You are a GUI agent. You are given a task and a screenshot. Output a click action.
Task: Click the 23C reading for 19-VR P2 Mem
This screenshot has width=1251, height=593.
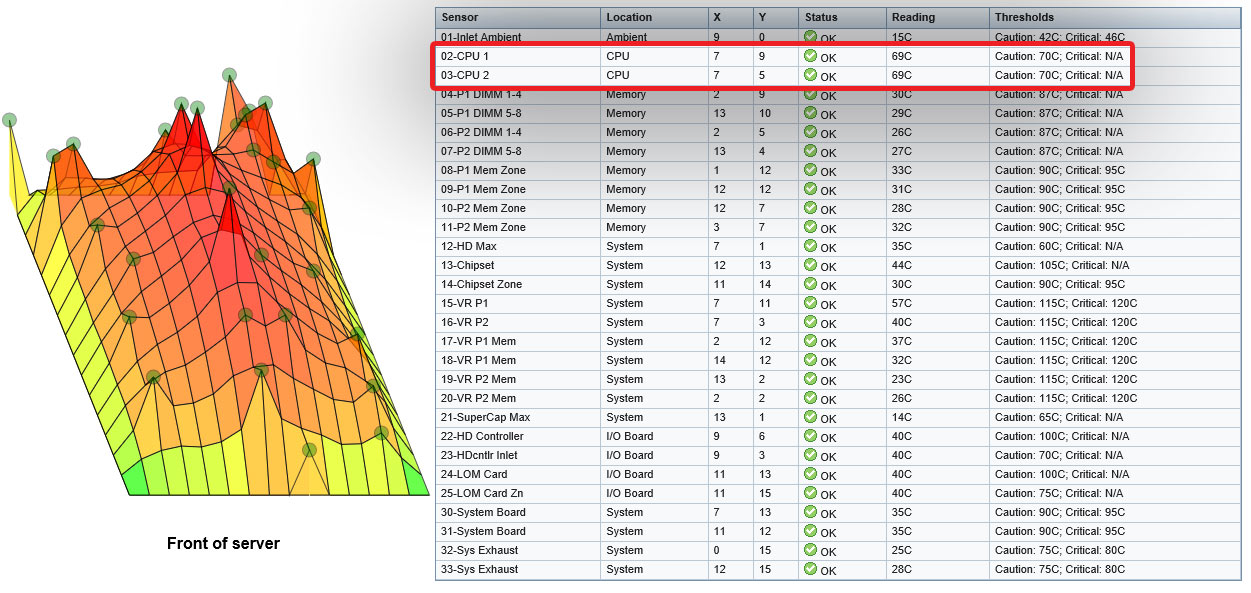pos(901,379)
